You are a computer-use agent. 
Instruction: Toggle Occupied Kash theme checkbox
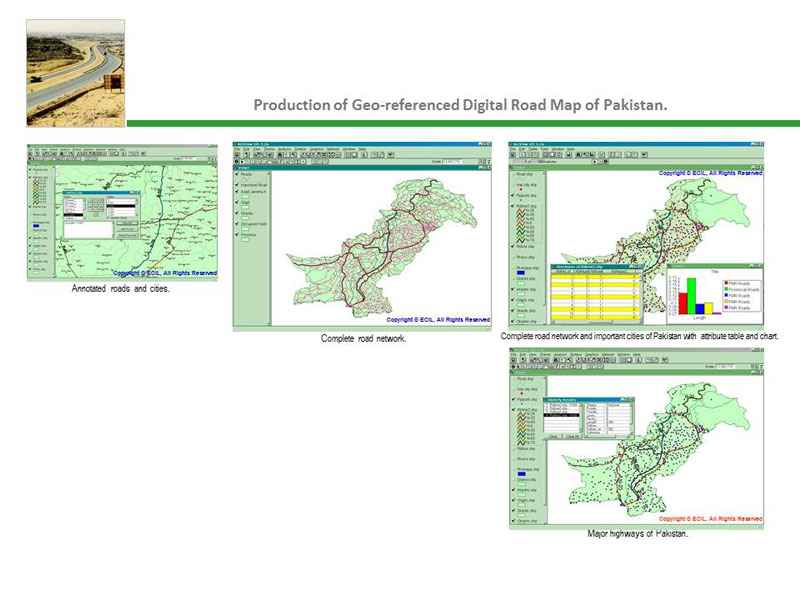pyautogui.click(x=237, y=224)
